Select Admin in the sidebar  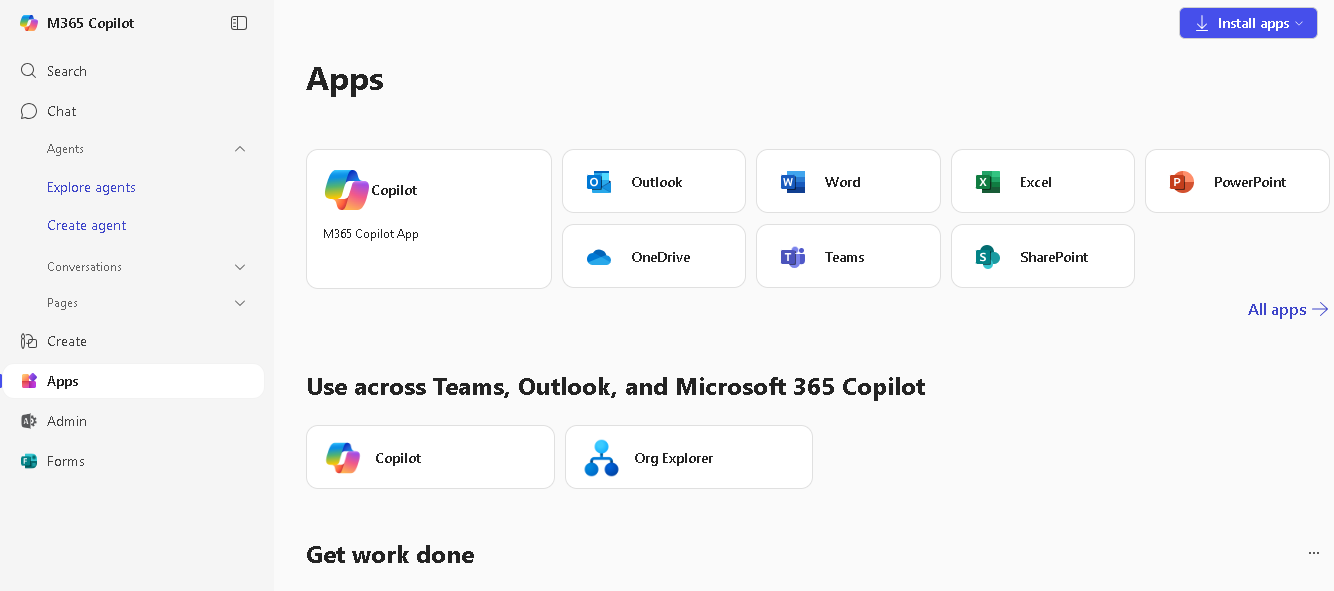pyautogui.click(x=66, y=421)
